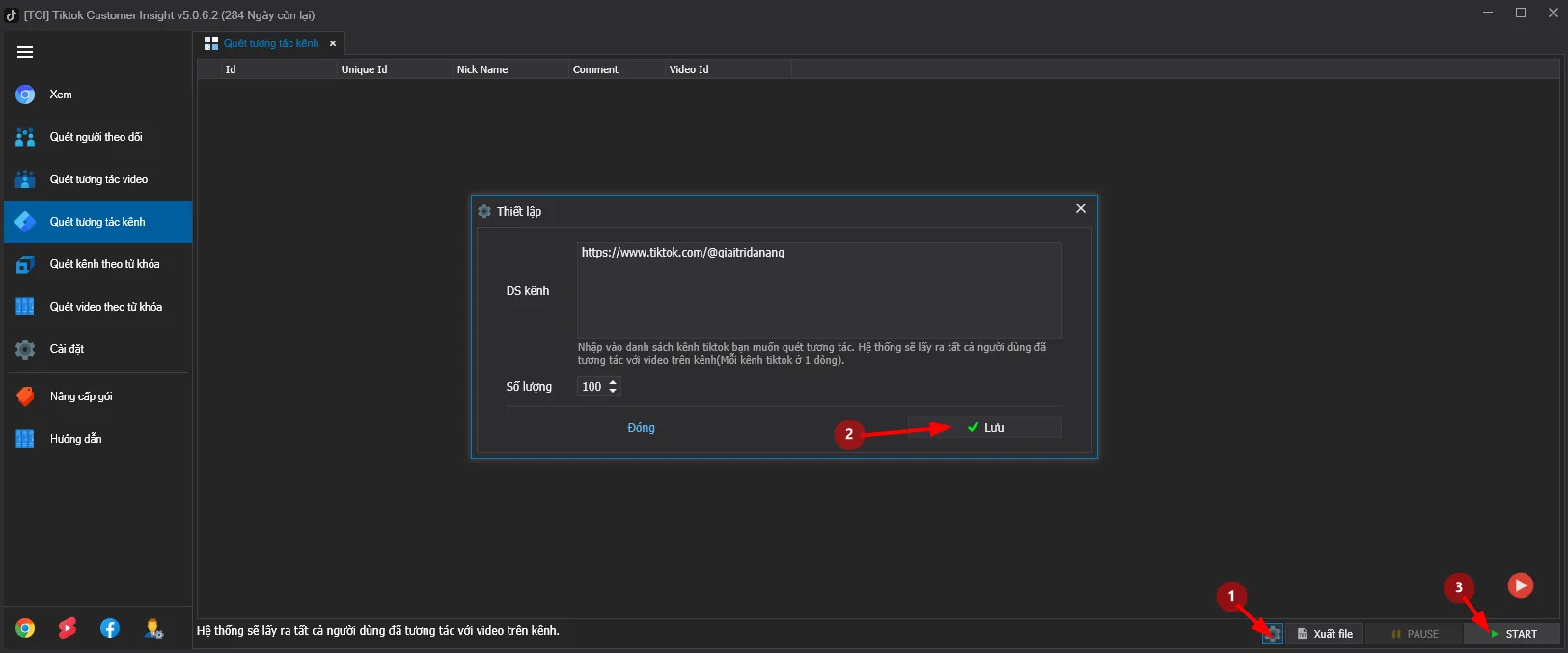
Task: Click the settings gear beside Xuất file
Action: [x=1273, y=634]
